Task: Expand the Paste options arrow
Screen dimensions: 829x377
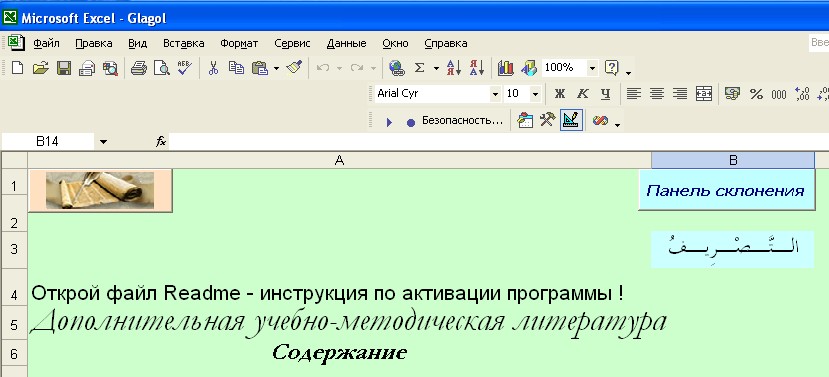Action: pyautogui.click(x=277, y=68)
